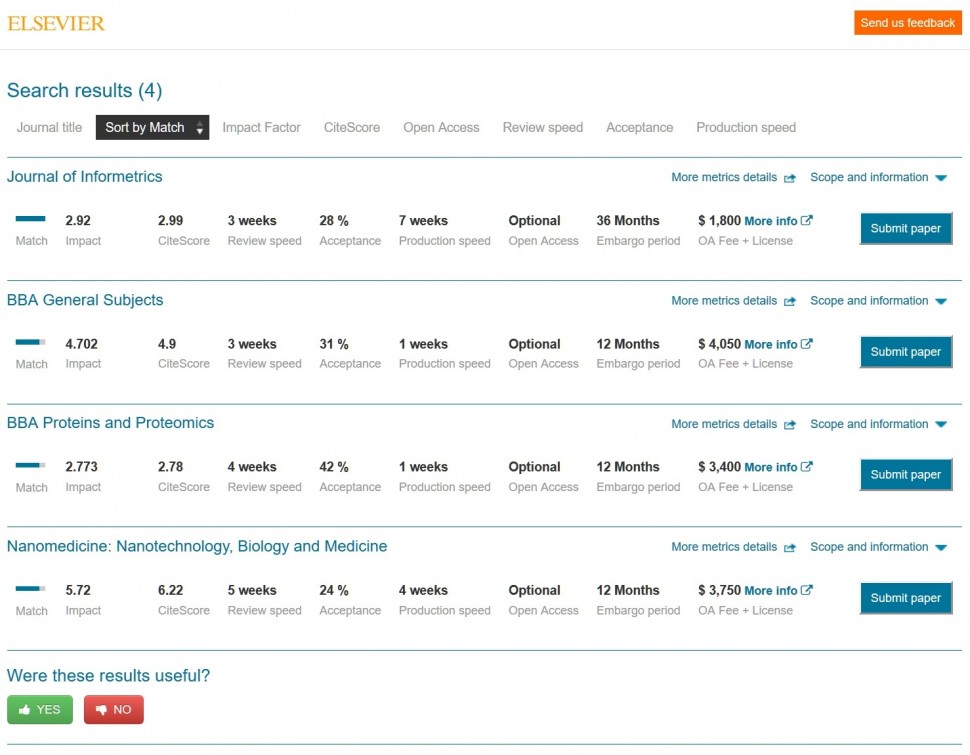Submit paper to BBA General Subjects
This screenshot has width=970, height=755.
coord(906,352)
